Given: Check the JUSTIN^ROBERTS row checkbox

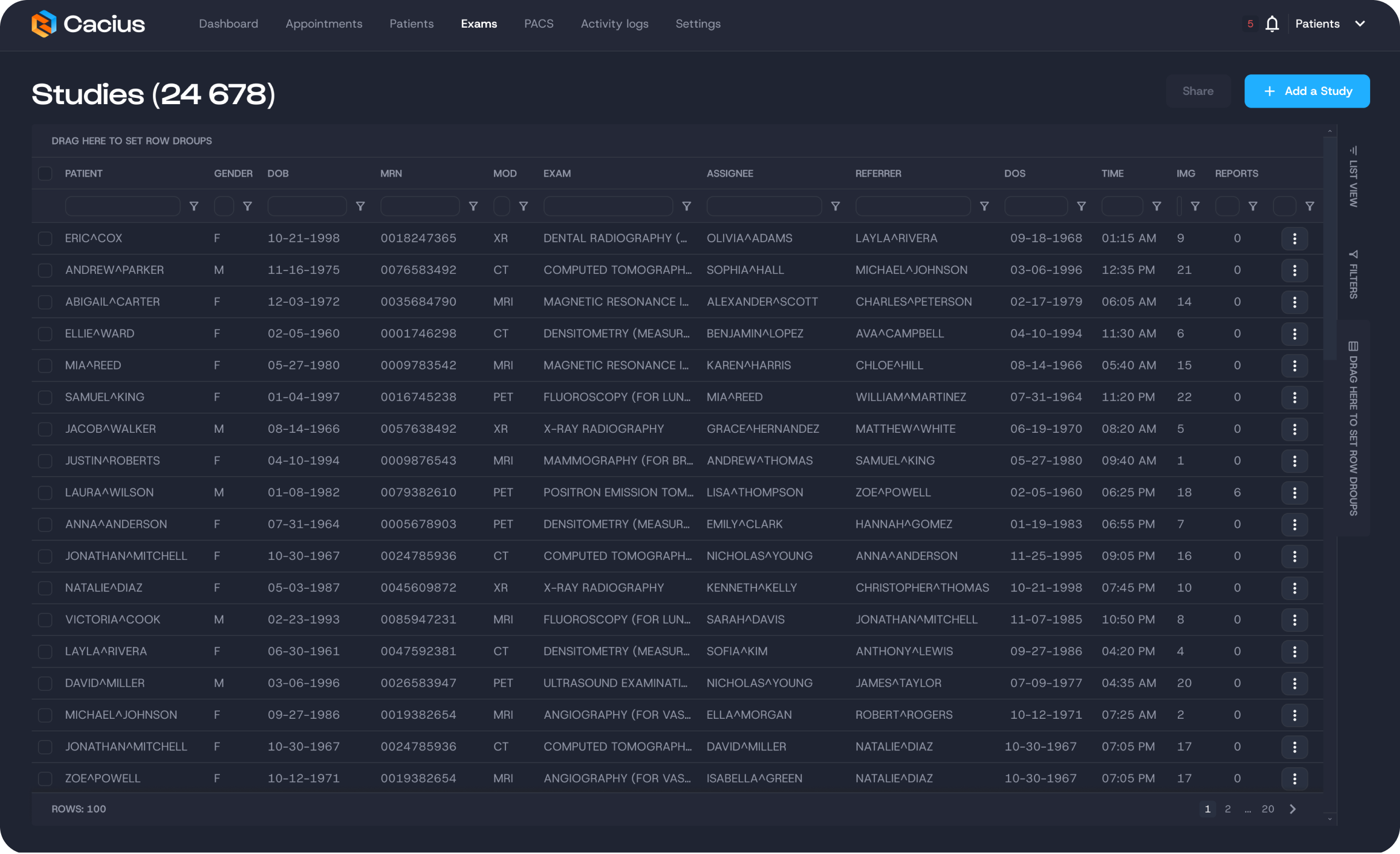Looking at the screenshot, I should click(45, 461).
